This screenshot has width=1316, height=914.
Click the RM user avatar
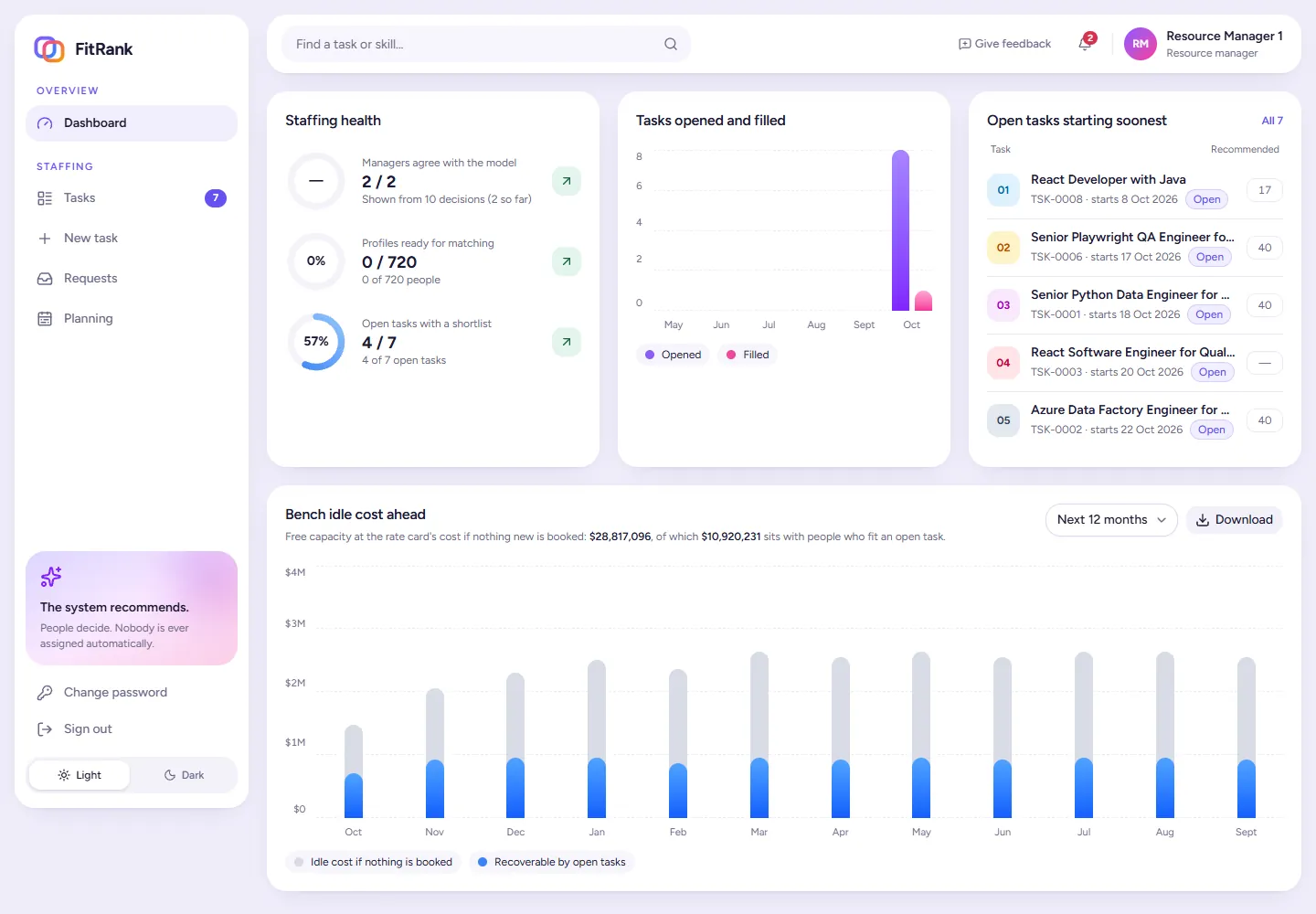tap(1141, 44)
